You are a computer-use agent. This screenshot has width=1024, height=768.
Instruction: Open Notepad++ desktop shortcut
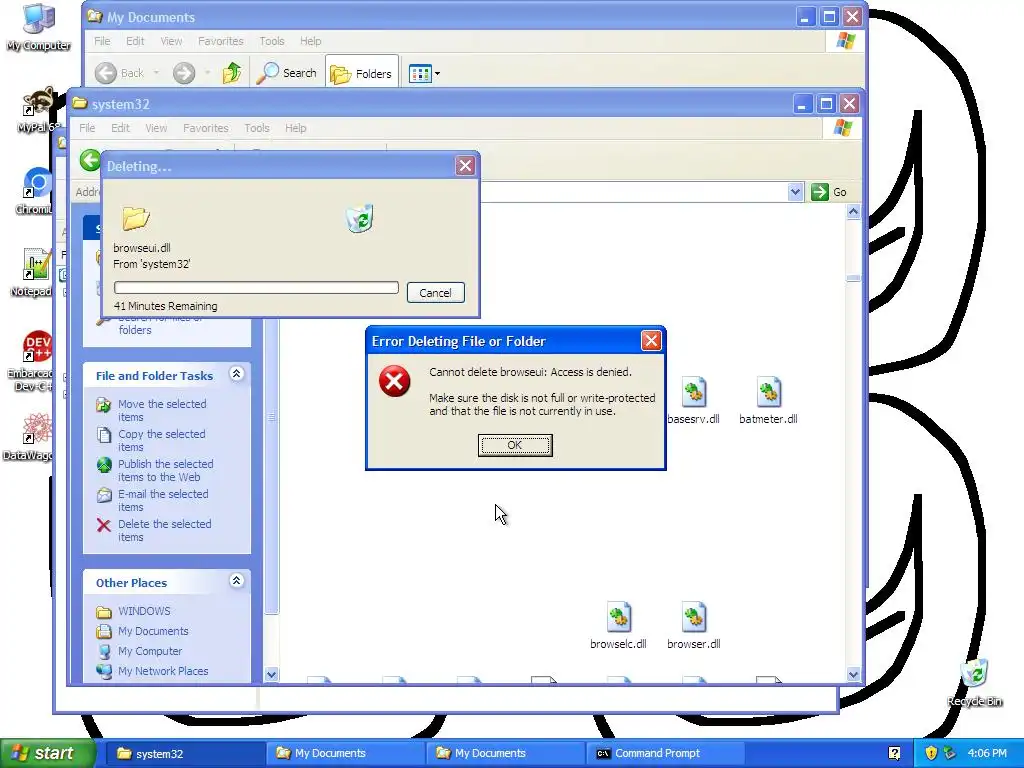(33, 273)
